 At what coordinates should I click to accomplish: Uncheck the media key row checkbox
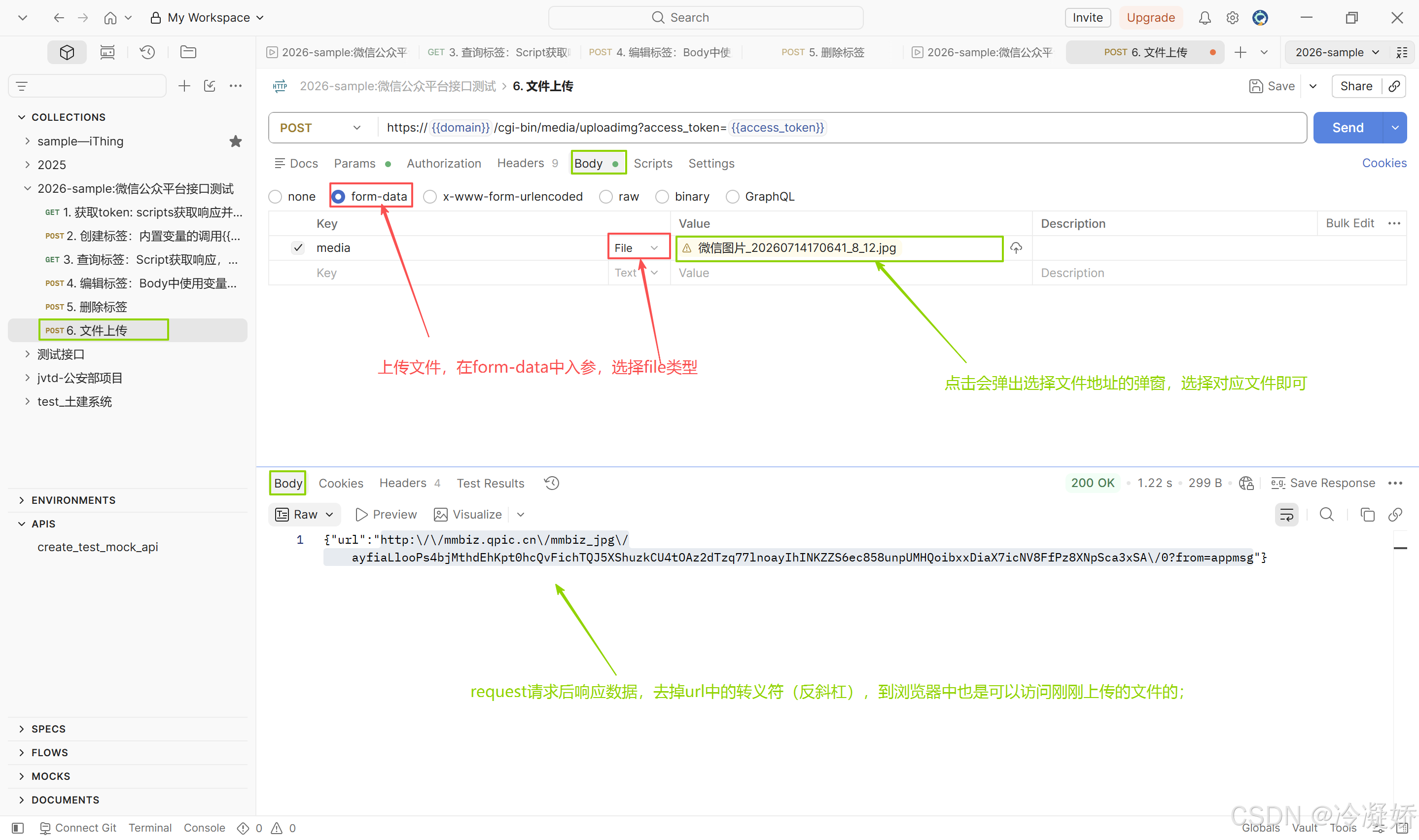(x=298, y=248)
